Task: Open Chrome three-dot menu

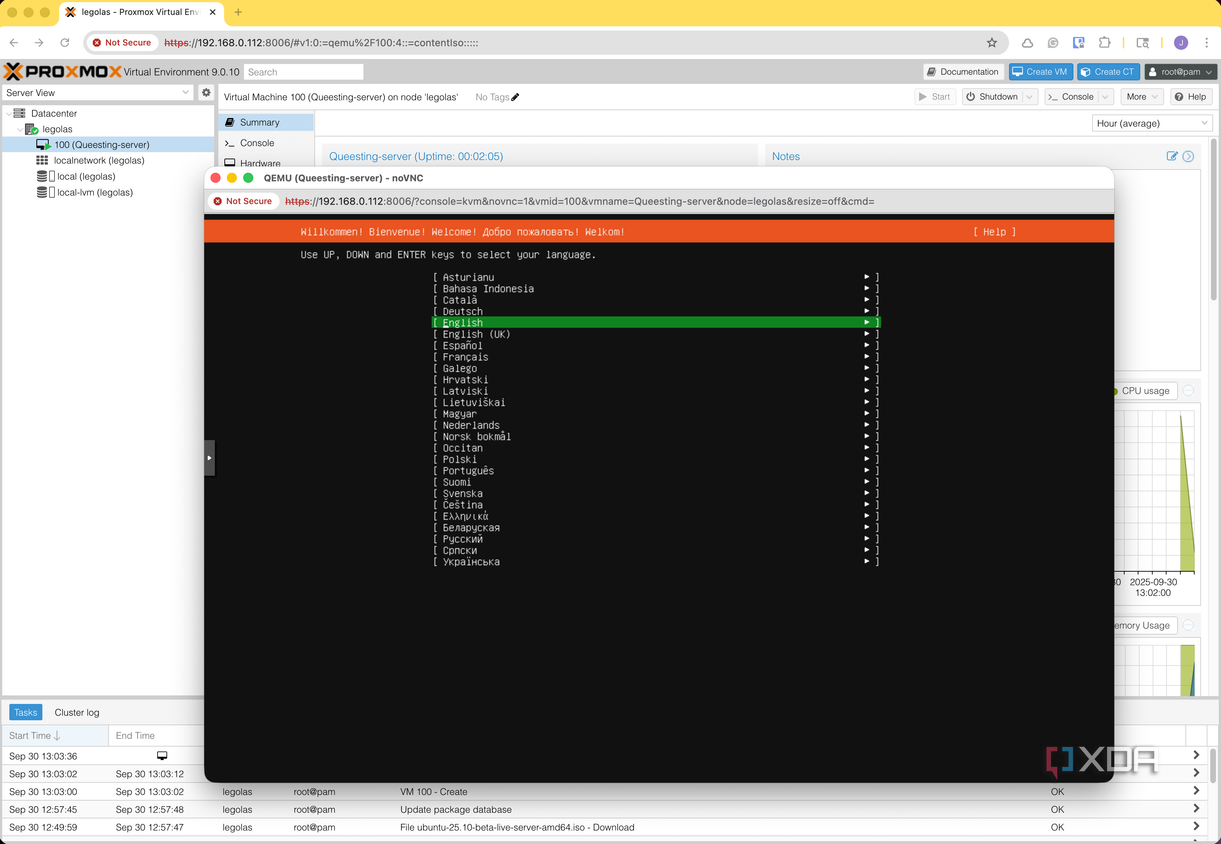Action: [1207, 43]
